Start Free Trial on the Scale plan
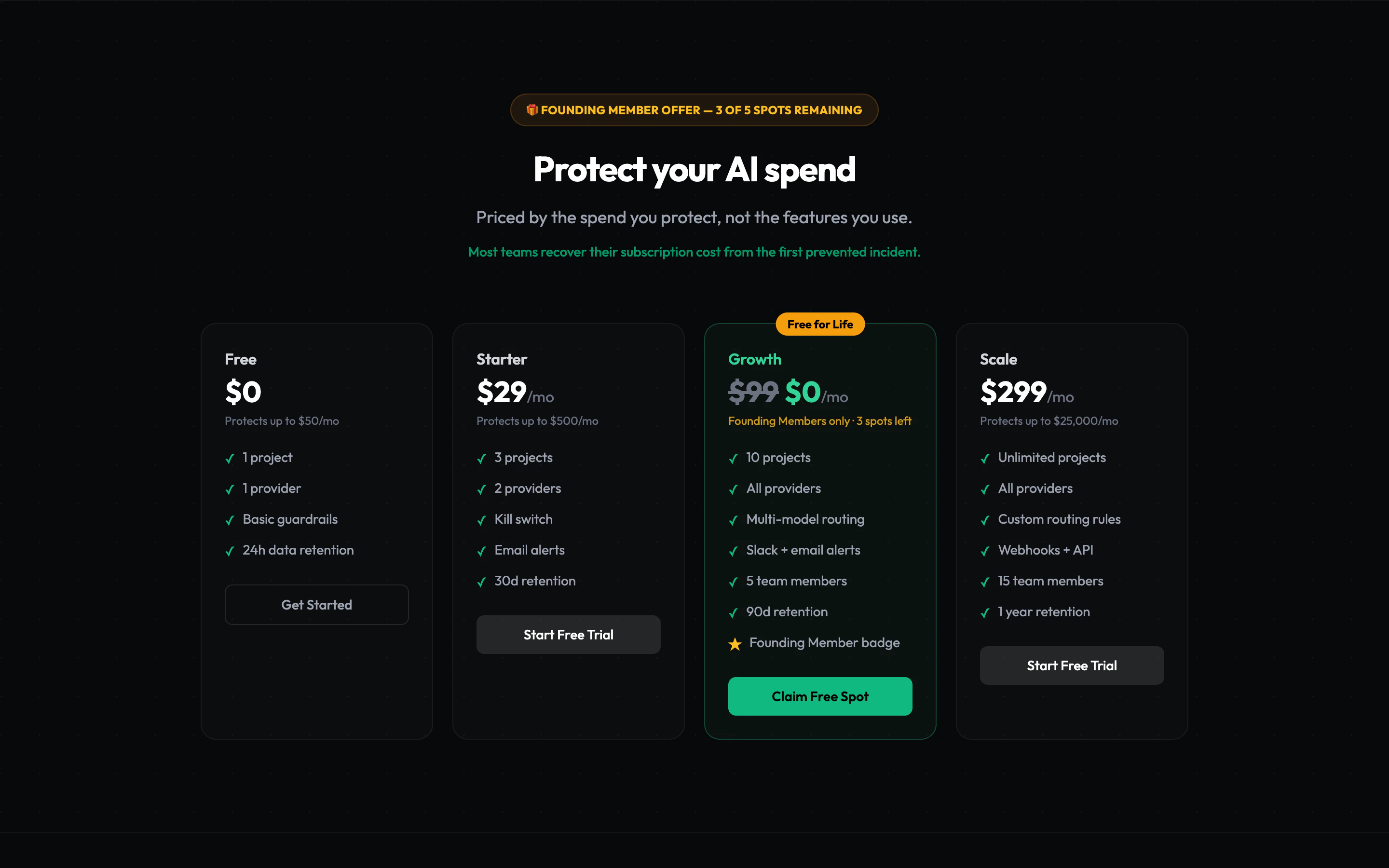1389x868 pixels. click(1071, 665)
